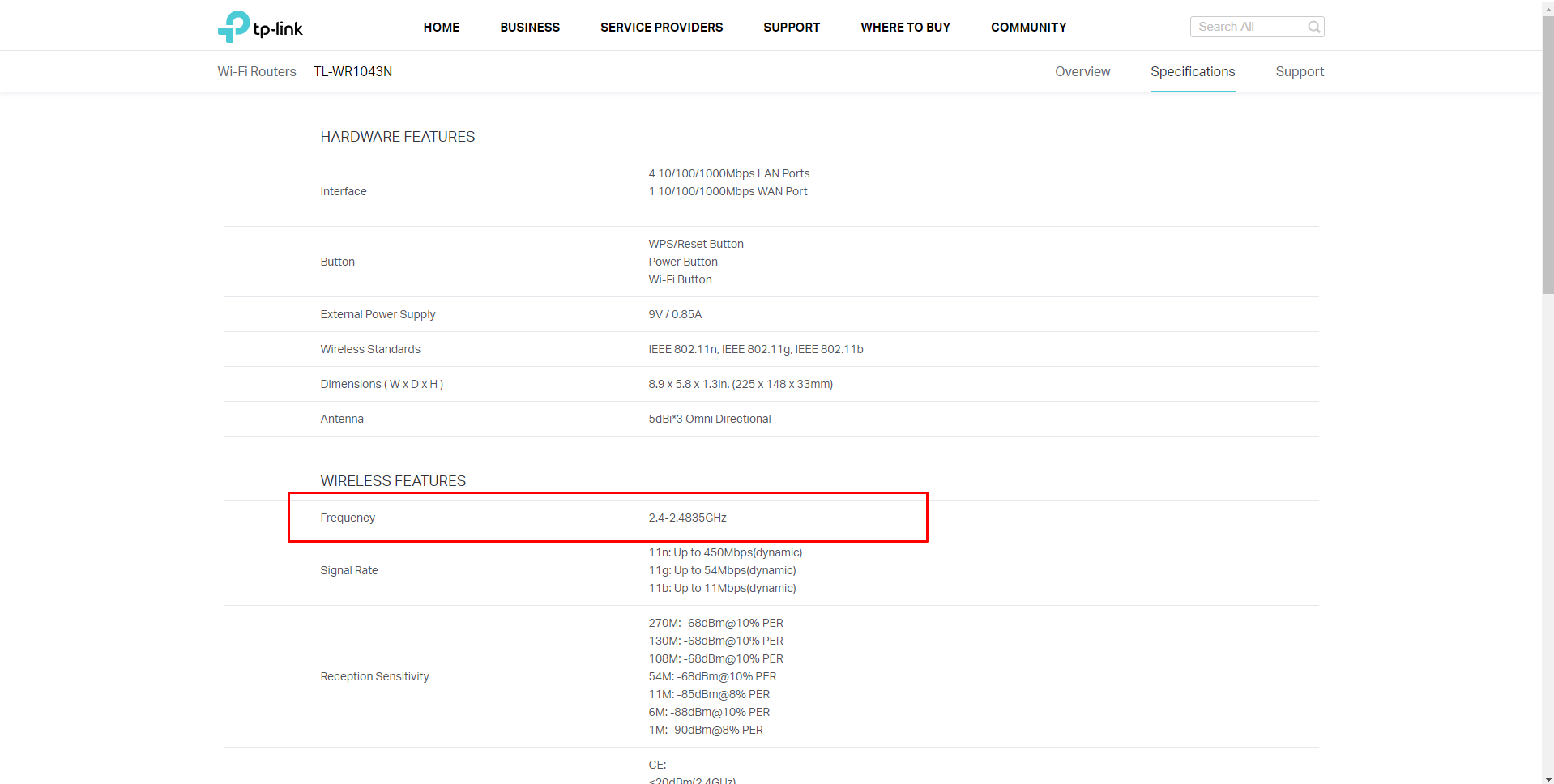1554x784 pixels.
Task: Open the COMMUNITY menu item
Action: pyautogui.click(x=1028, y=28)
